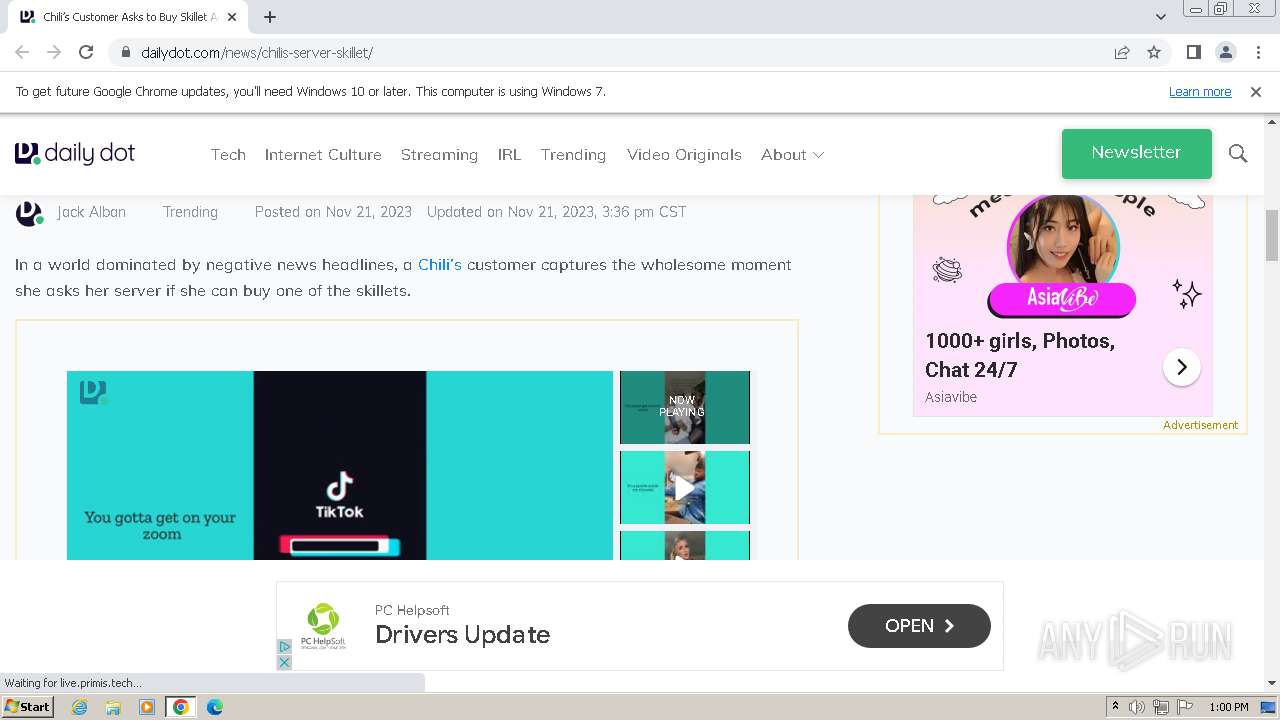This screenshot has width=1280, height=720.
Task: Click the Asiavibe ad next arrow
Action: [1181, 367]
